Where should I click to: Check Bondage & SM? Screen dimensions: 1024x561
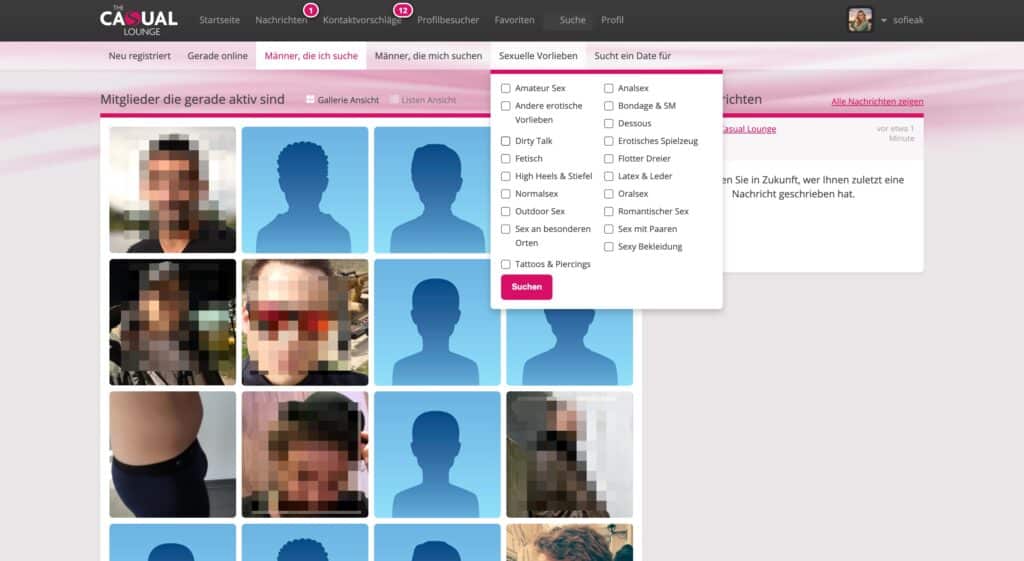click(x=609, y=106)
